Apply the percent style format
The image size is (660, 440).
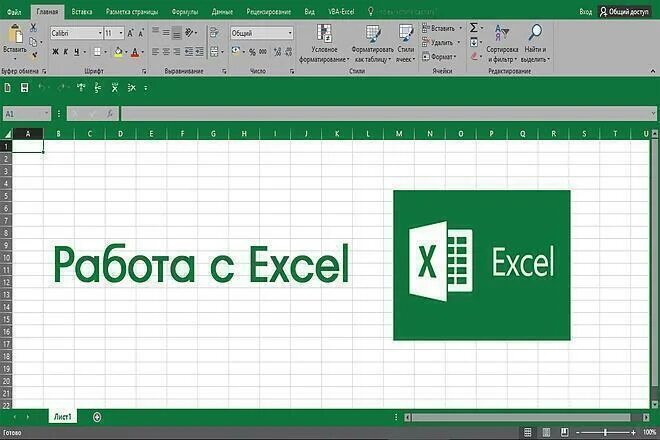252,52
